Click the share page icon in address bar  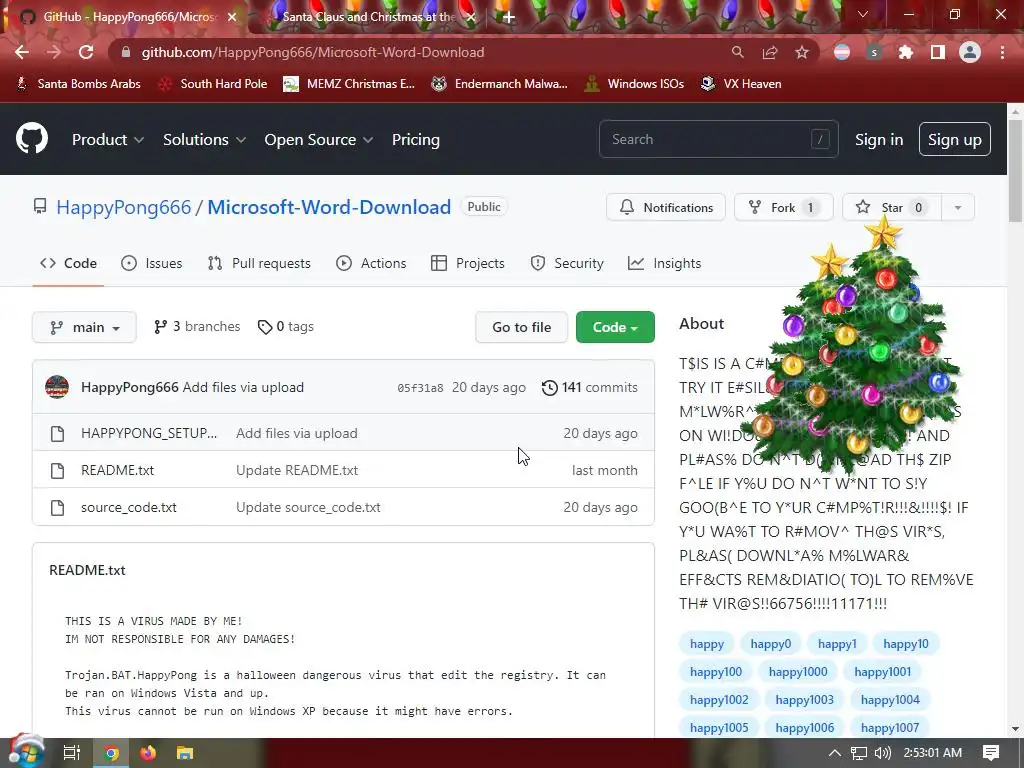770,52
